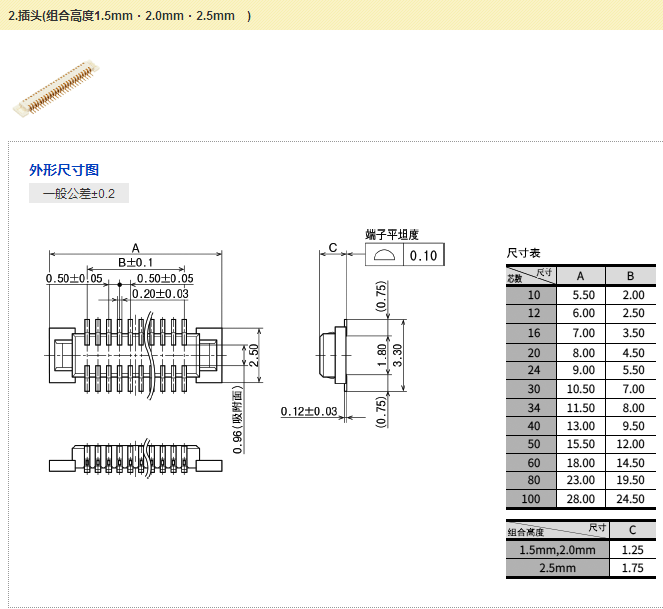Image resolution: width=663 pixels, height=609 pixels.
Task: Click the 28.00 value cell
Action: tap(583, 499)
